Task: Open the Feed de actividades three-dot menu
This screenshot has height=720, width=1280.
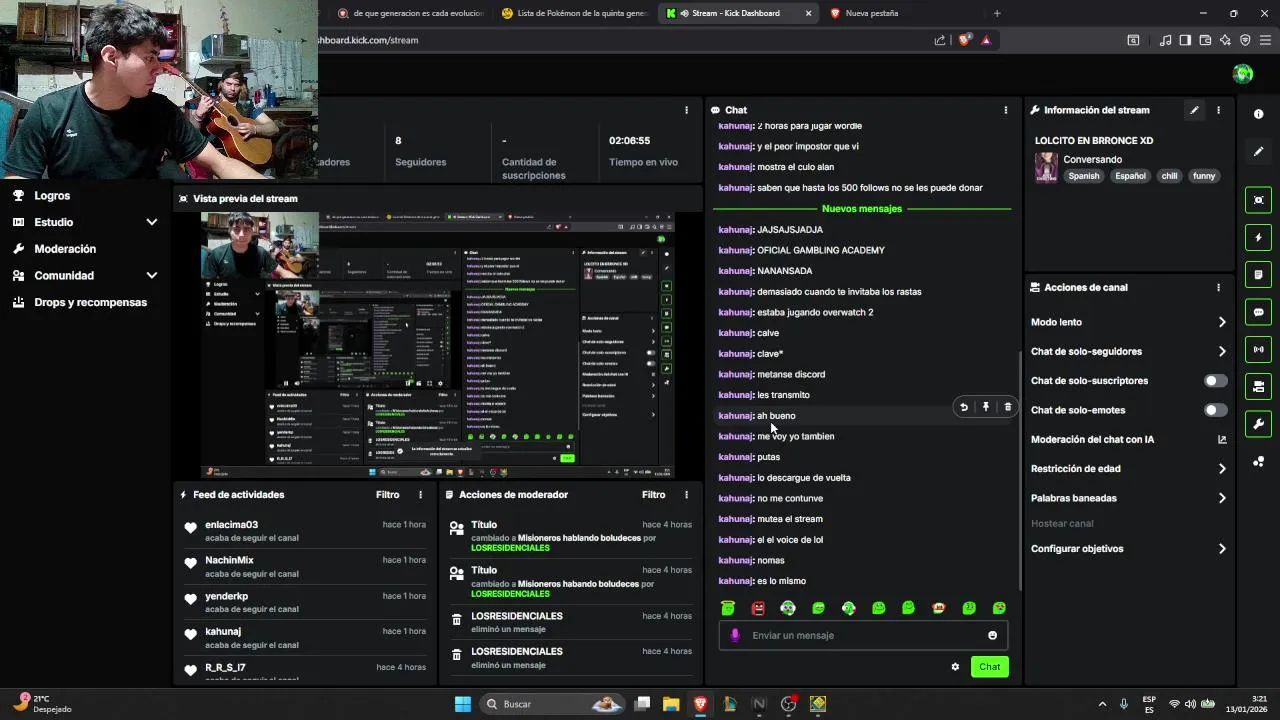Action: pyautogui.click(x=420, y=495)
